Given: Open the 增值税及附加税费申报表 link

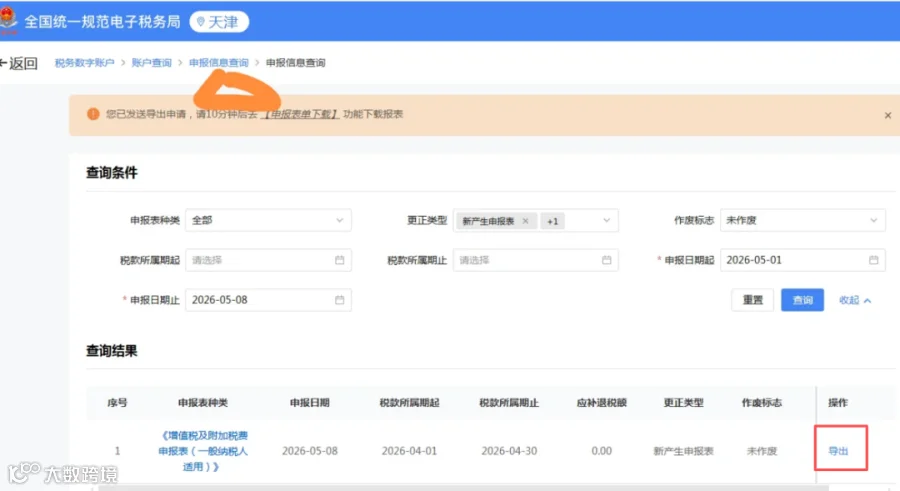Looking at the screenshot, I should [x=203, y=451].
